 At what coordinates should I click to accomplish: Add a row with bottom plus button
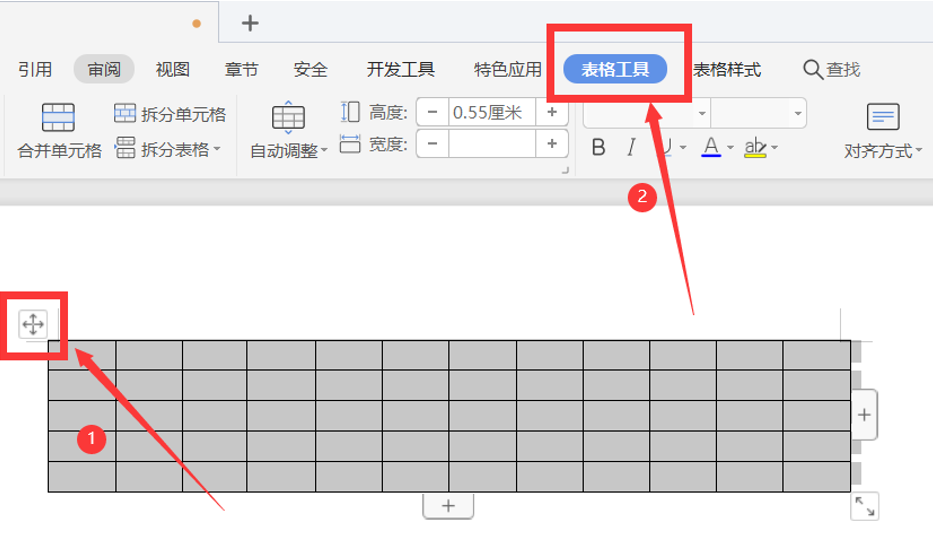coord(448,506)
